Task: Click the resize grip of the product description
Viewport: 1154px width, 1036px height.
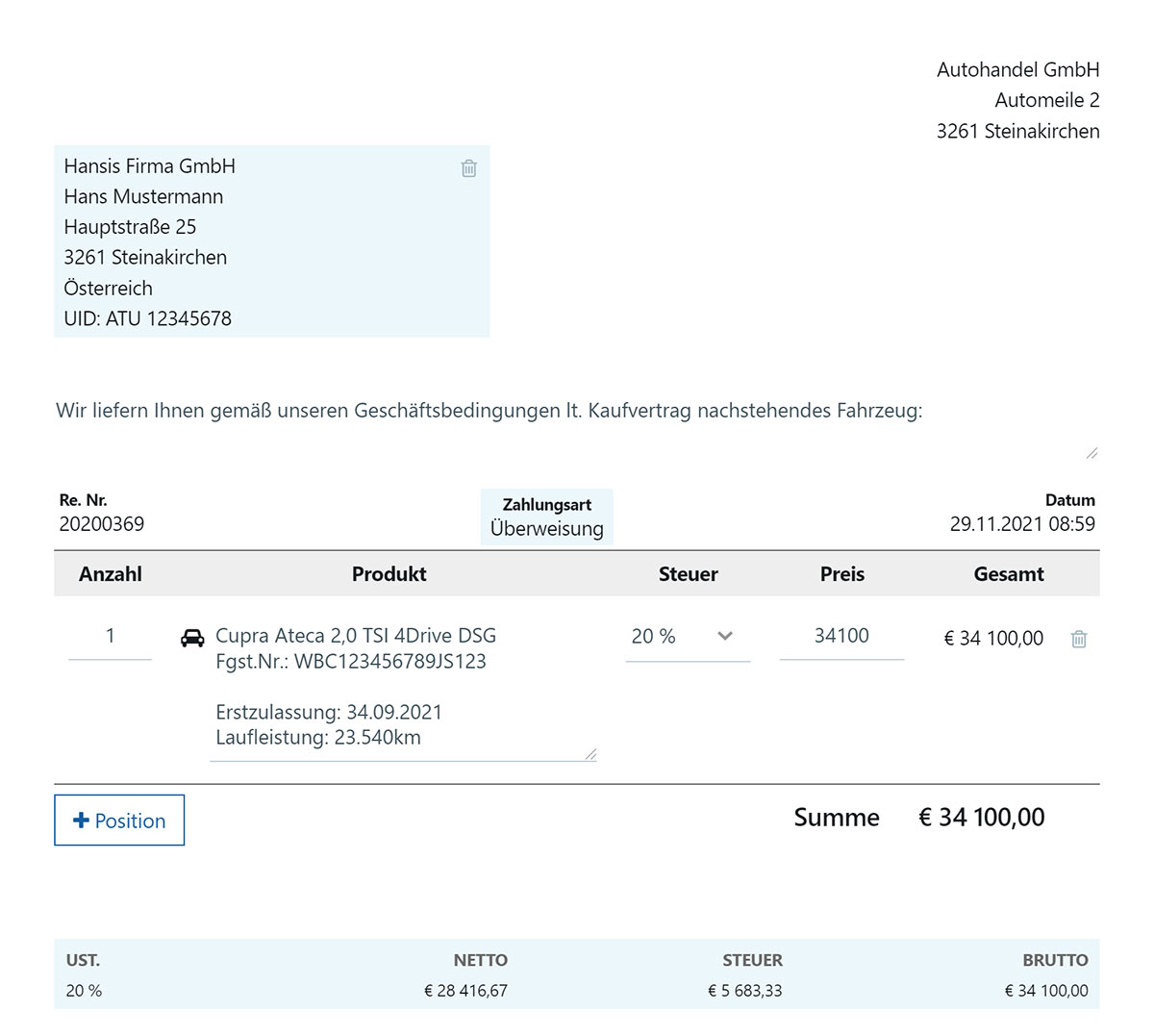Action: [x=590, y=754]
